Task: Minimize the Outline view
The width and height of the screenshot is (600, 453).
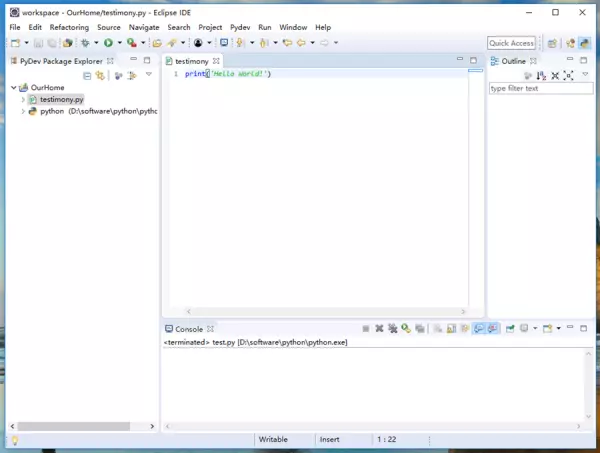Action: (x=570, y=59)
